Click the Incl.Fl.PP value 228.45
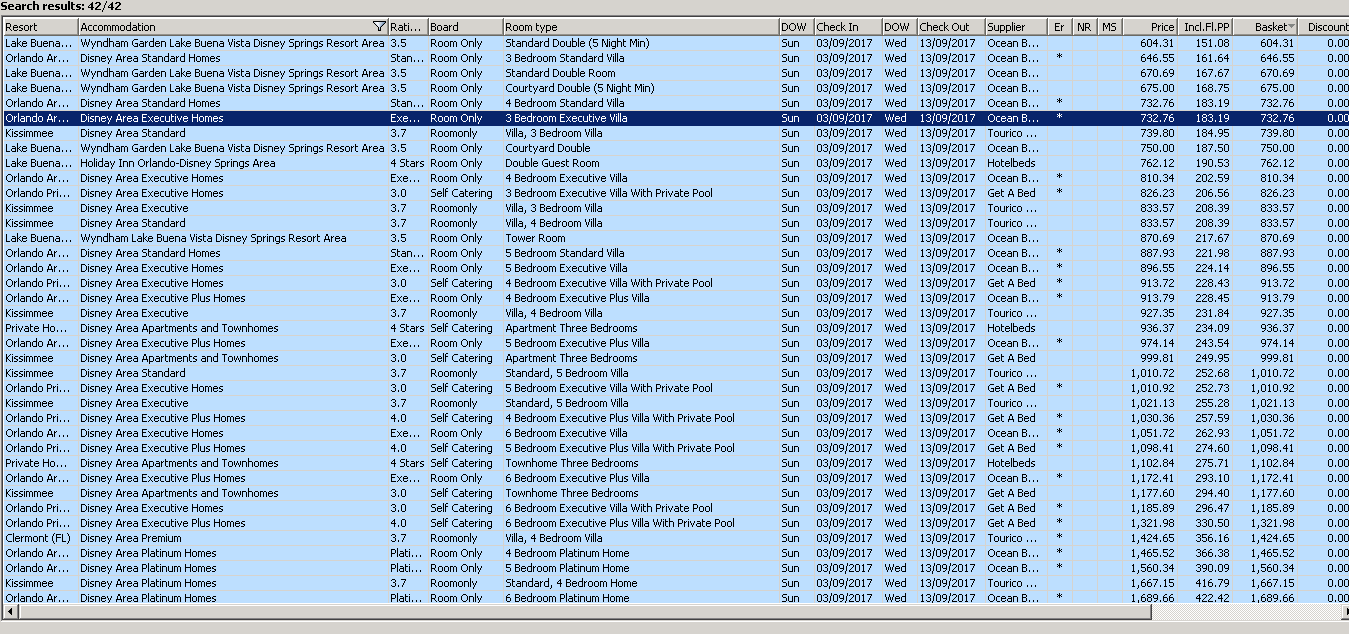 1214,298
